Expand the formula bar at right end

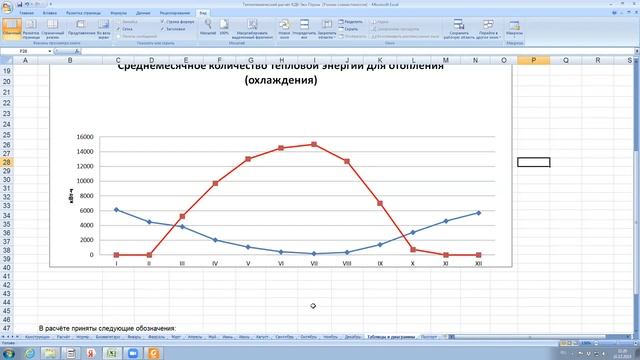click(637, 51)
